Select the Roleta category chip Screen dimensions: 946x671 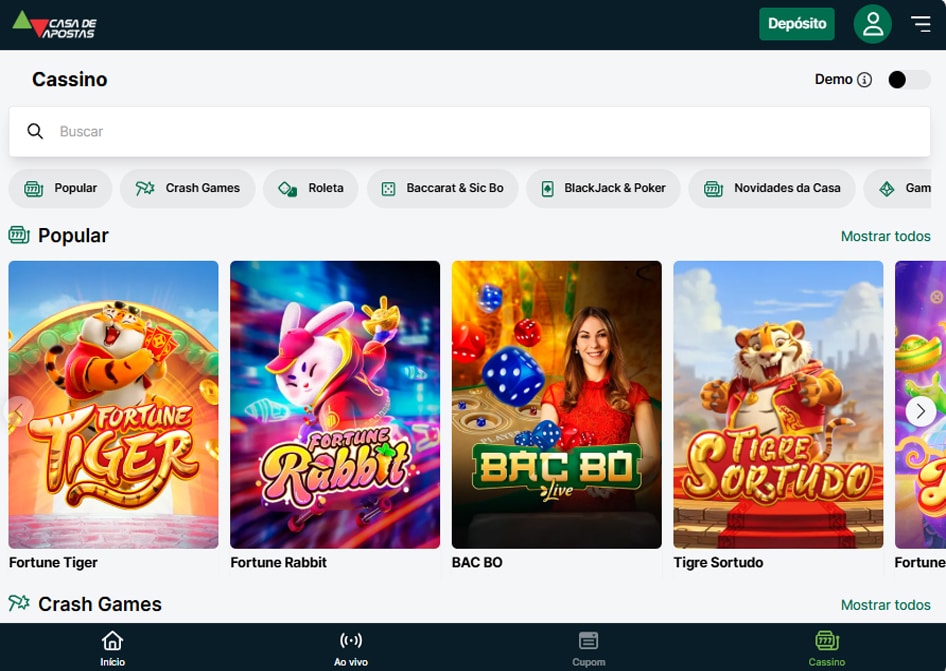pos(311,188)
